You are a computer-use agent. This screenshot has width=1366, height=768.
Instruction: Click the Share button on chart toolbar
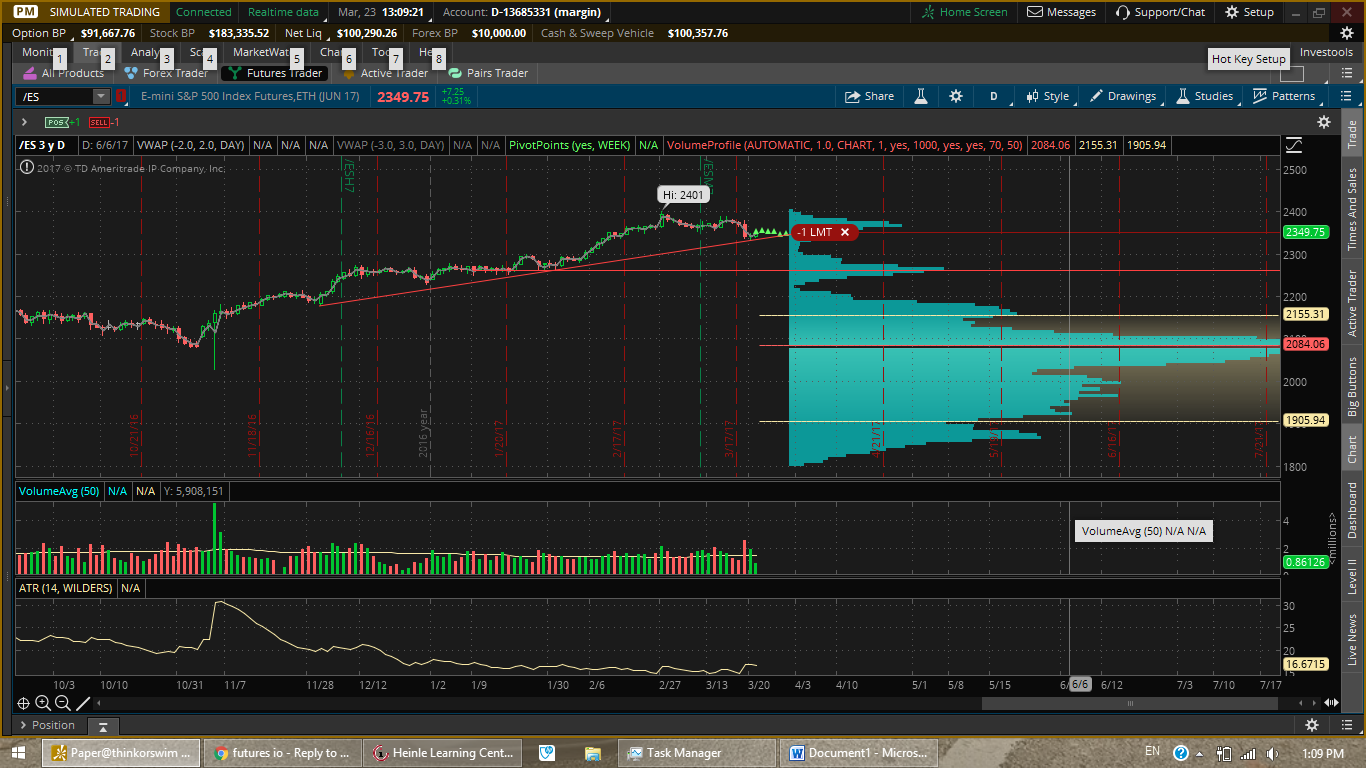click(x=869, y=96)
